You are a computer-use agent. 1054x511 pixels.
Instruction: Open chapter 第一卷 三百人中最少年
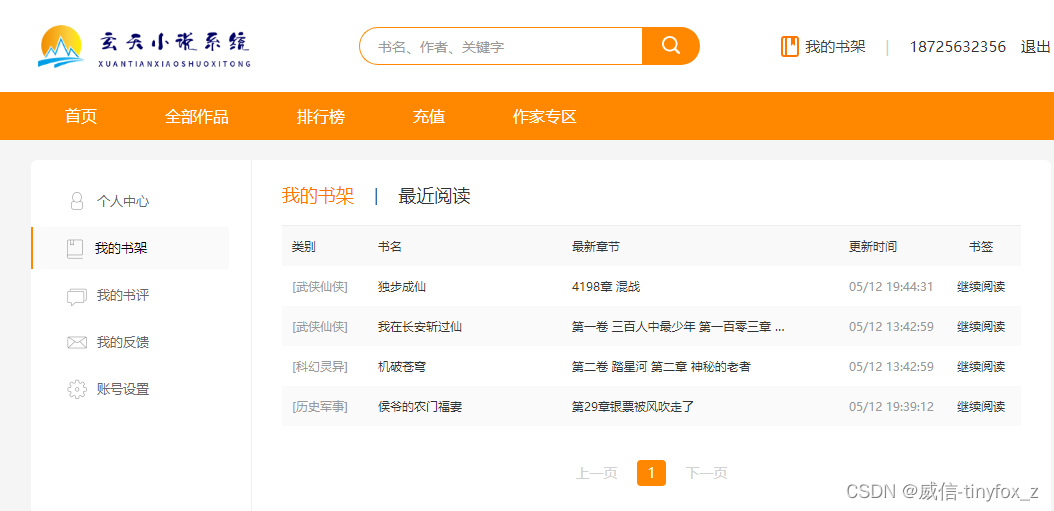point(678,327)
